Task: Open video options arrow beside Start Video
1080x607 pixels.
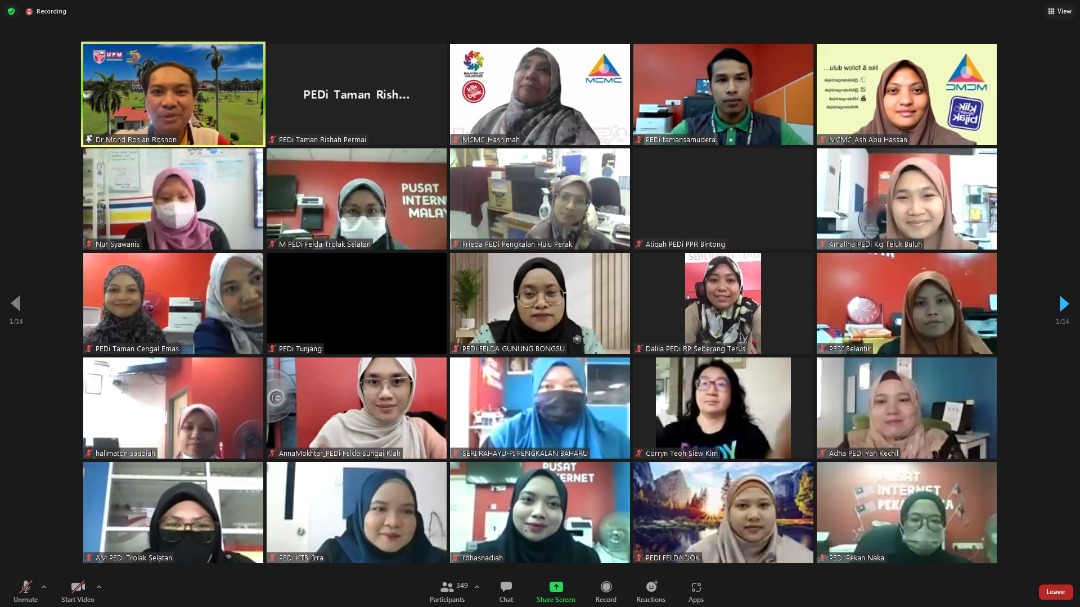Action: point(98,587)
